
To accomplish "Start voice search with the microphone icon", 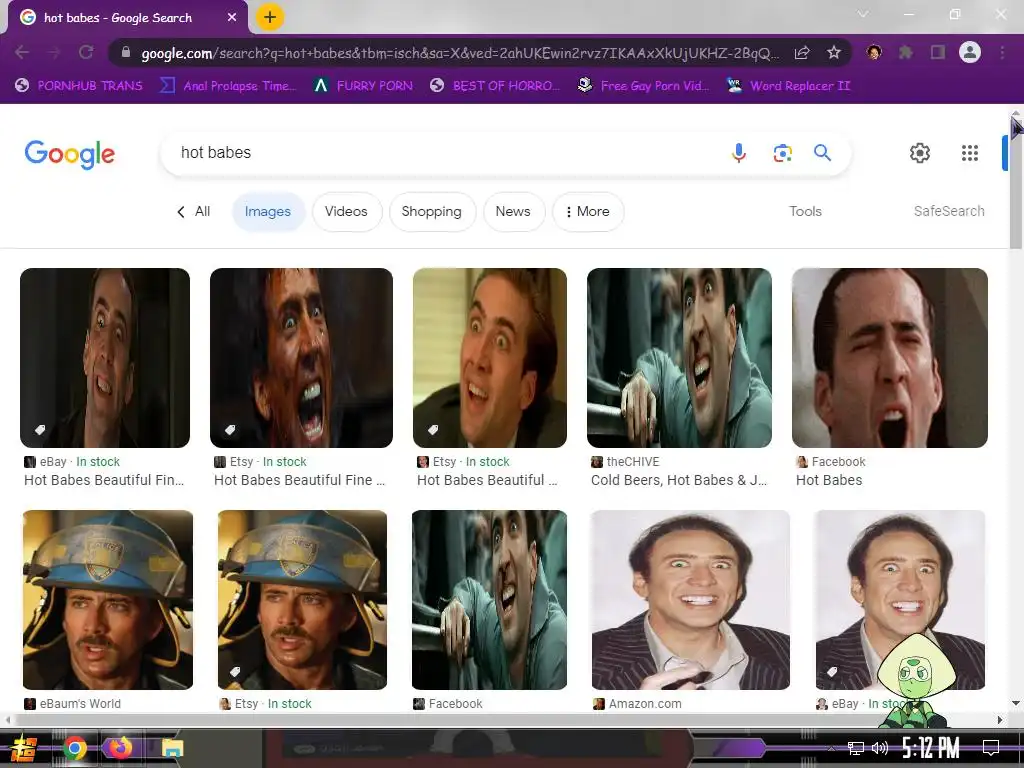I will [x=739, y=153].
